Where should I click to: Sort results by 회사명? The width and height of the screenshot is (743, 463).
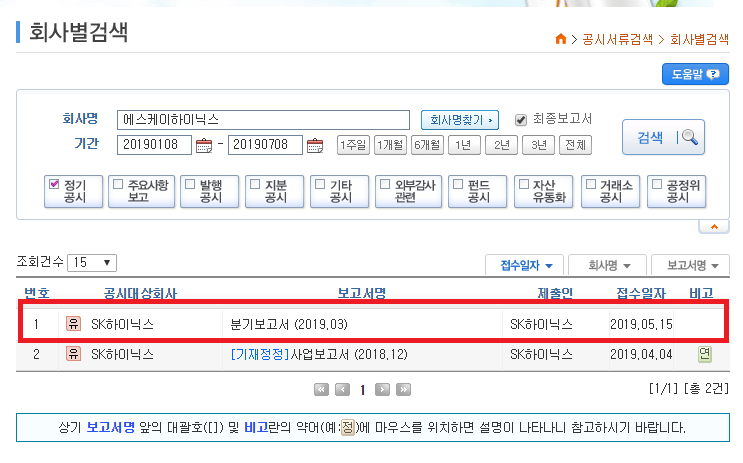pyautogui.click(x=607, y=265)
